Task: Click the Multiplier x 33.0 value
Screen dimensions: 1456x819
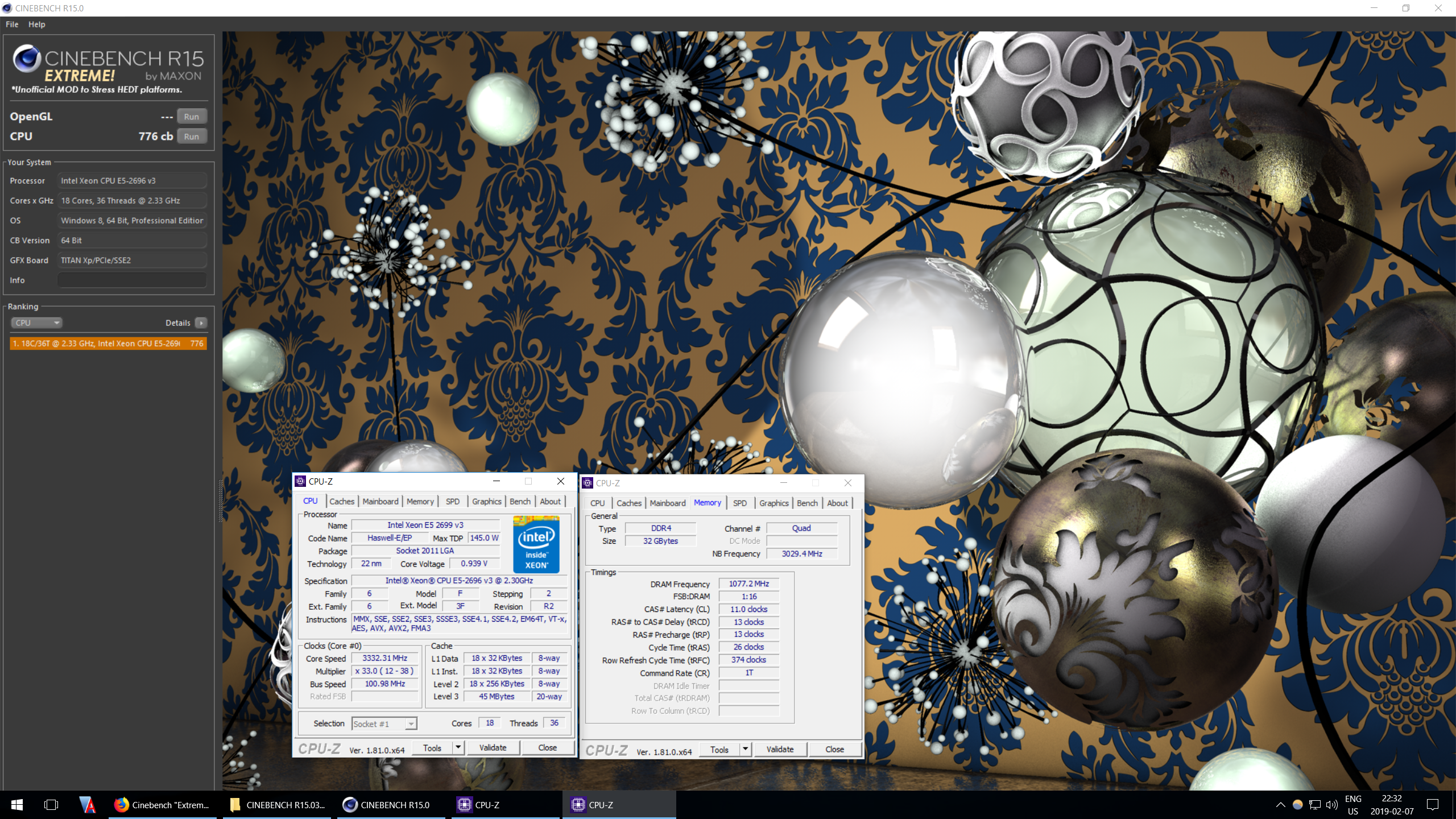Action: (x=385, y=671)
